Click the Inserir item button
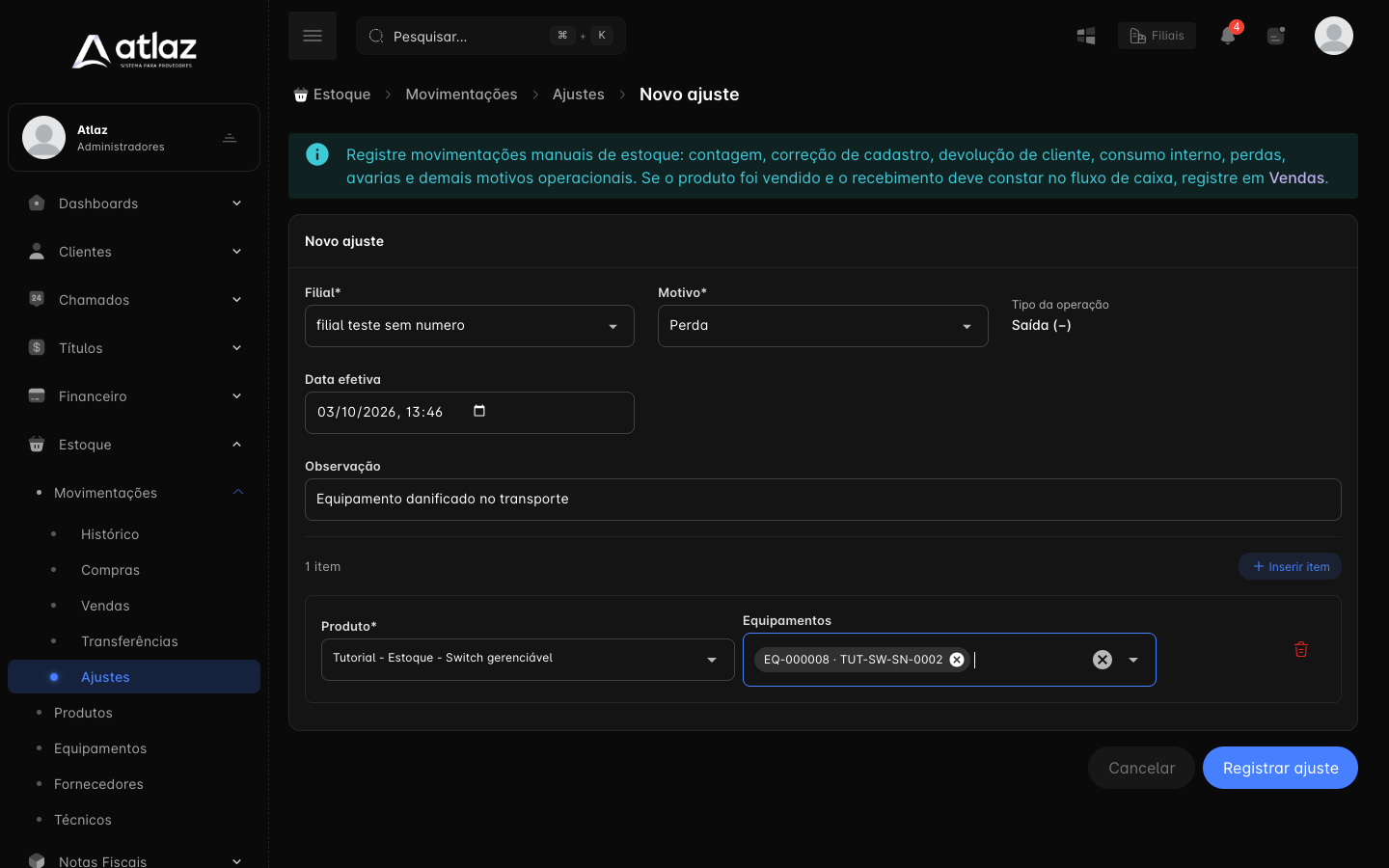This screenshot has height=868, width=1389. 1290,566
